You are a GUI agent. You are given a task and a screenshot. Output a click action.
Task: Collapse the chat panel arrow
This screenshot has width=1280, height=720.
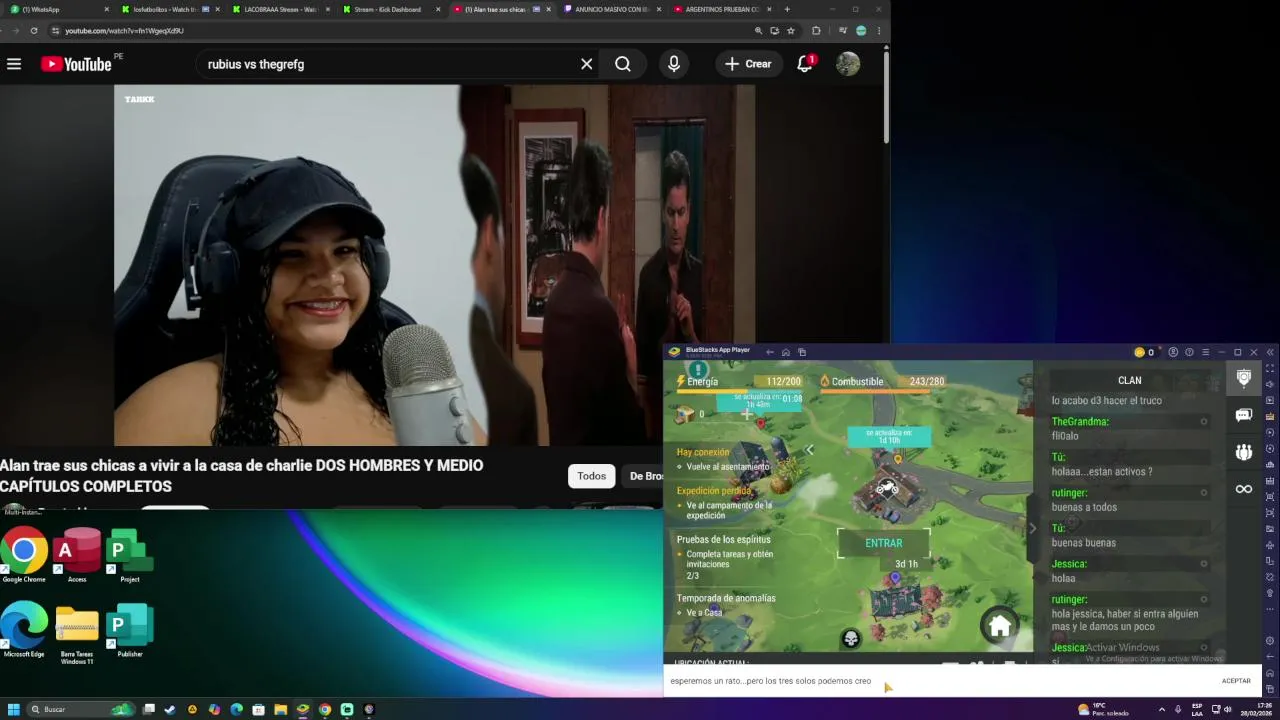point(1033,529)
